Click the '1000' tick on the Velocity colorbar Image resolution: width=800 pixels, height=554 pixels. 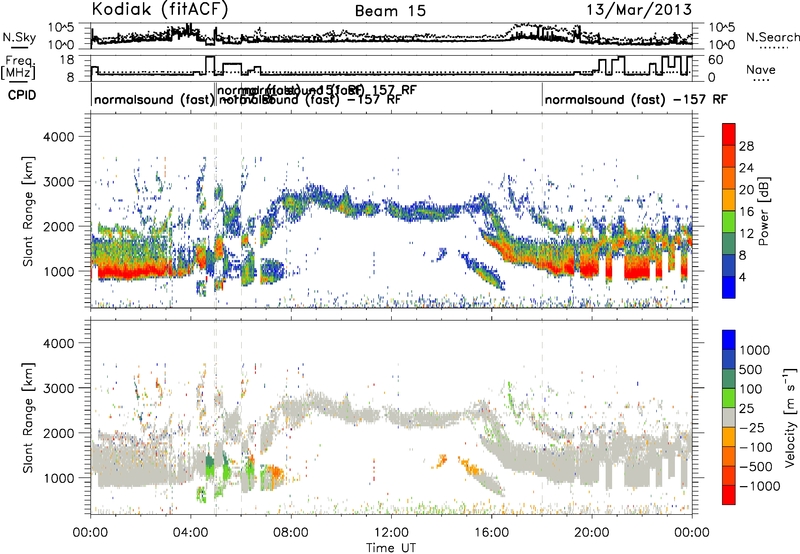754,350
